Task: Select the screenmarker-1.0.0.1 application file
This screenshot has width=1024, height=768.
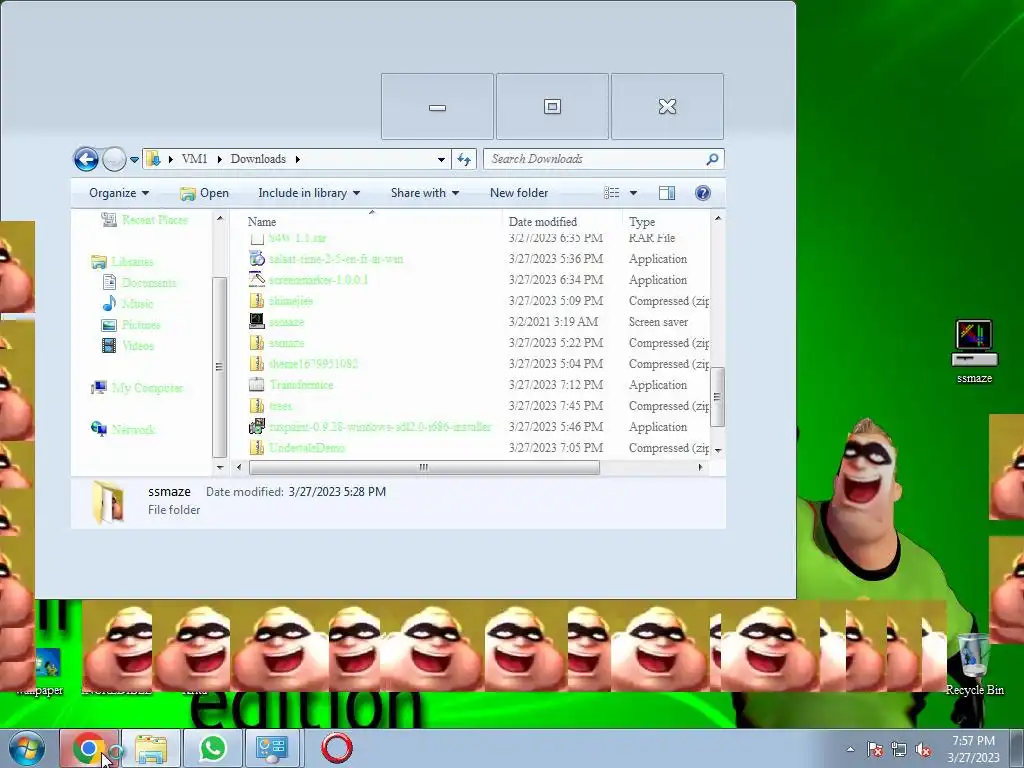Action: 318,280
